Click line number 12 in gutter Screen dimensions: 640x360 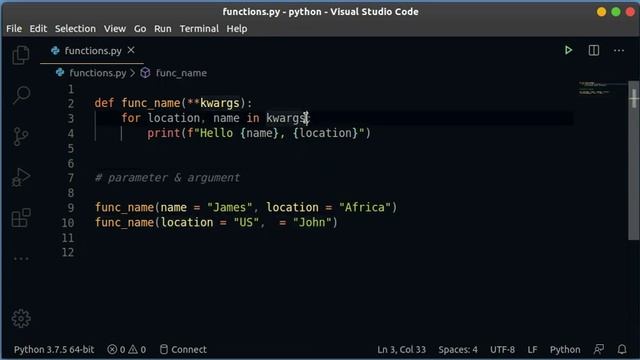click(x=68, y=252)
